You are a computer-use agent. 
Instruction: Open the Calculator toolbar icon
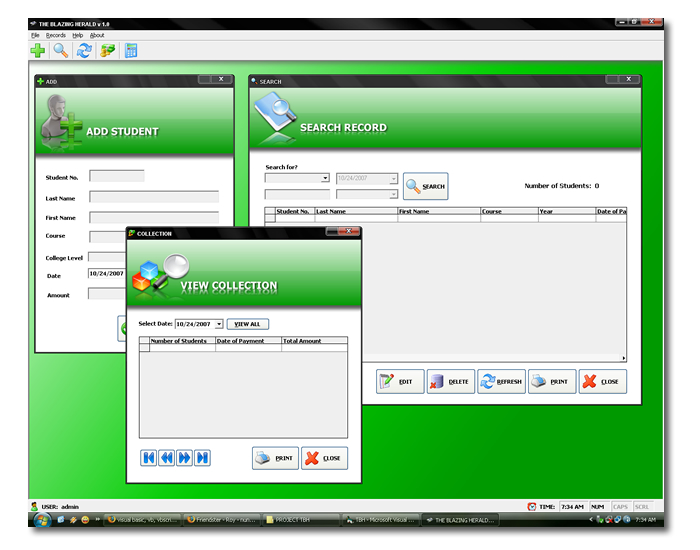pos(131,51)
